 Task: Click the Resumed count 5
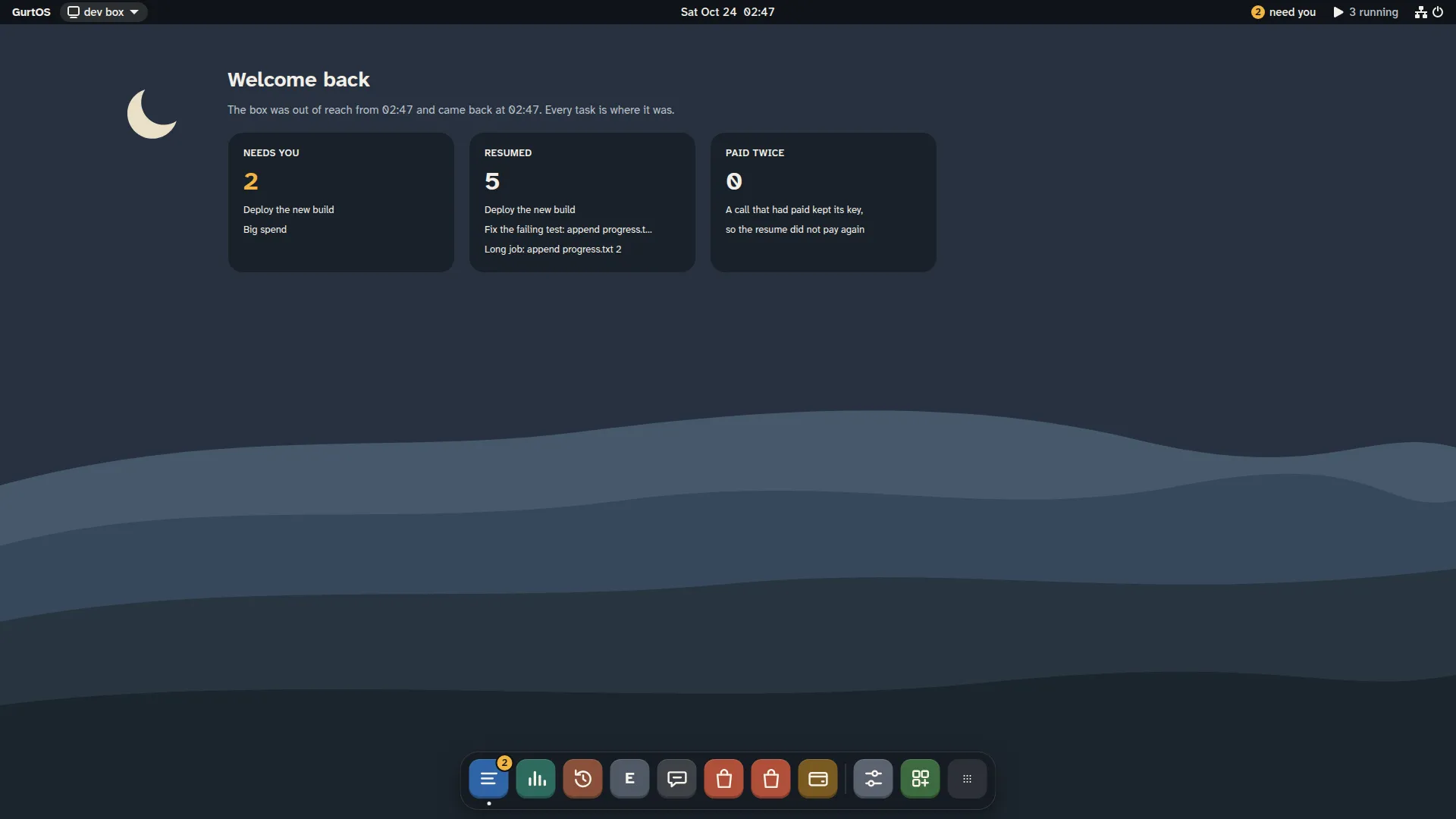click(x=492, y=181)
